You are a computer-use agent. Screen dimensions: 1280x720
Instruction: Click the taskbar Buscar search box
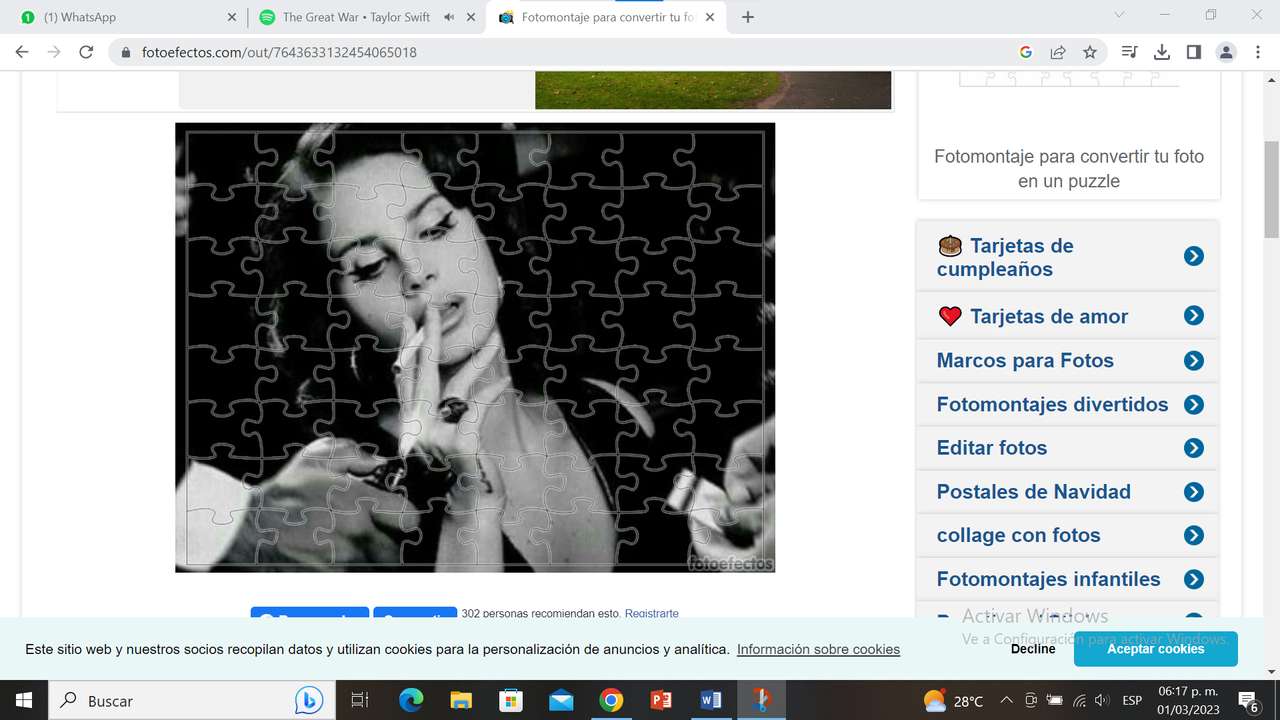190,700
